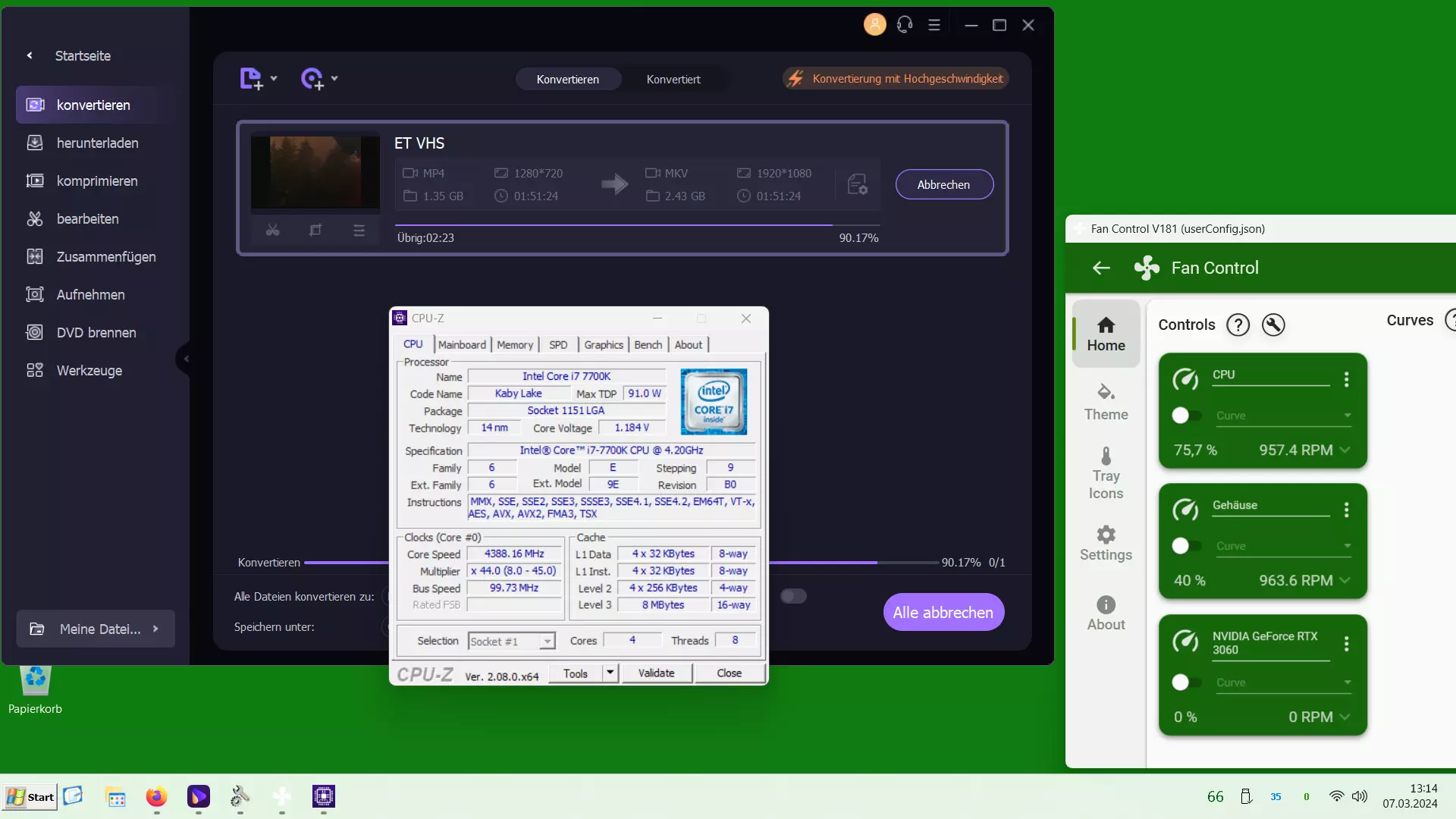Open the headset support icon
The width and height of the screenshot is (1456, 819).
point(904,25)
